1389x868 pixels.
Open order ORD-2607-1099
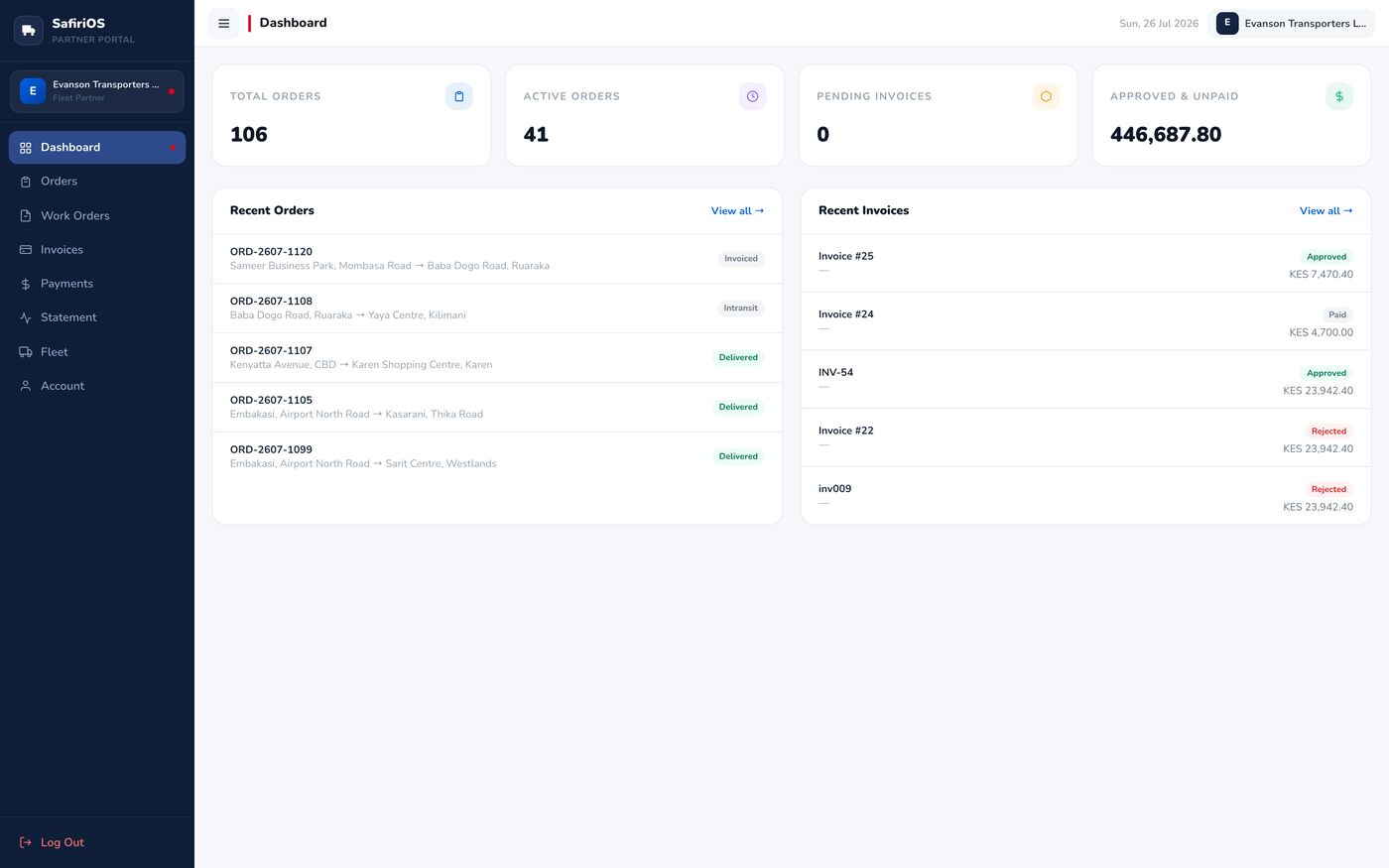(x=497, y=457)
